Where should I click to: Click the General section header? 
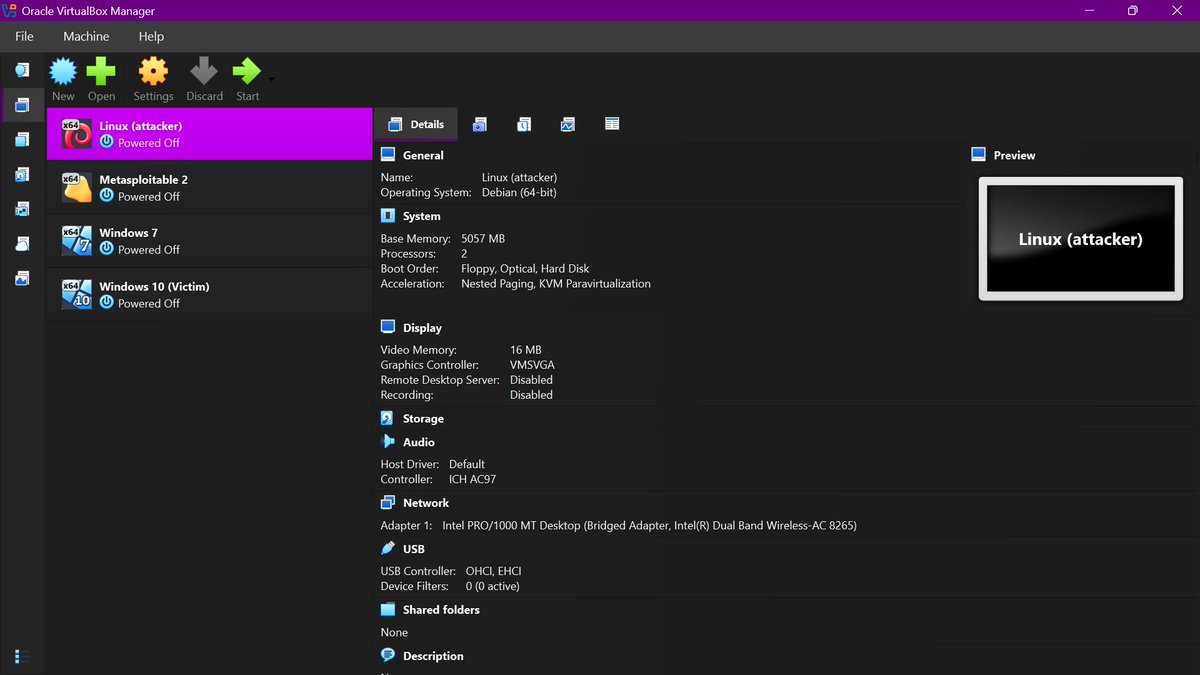point(423,155)
